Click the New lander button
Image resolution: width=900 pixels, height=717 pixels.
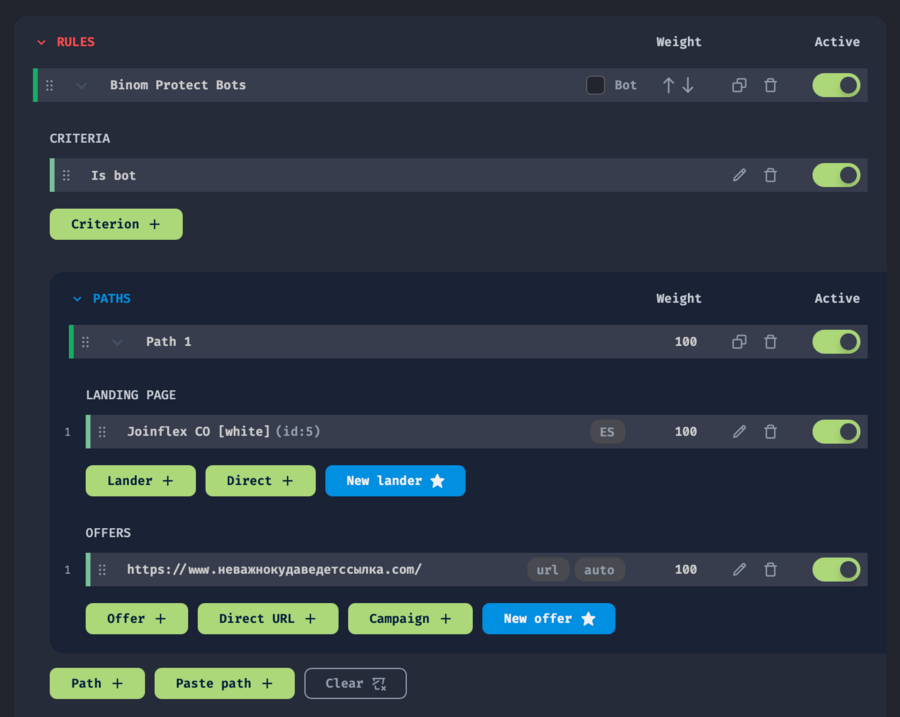click(395, 481)
